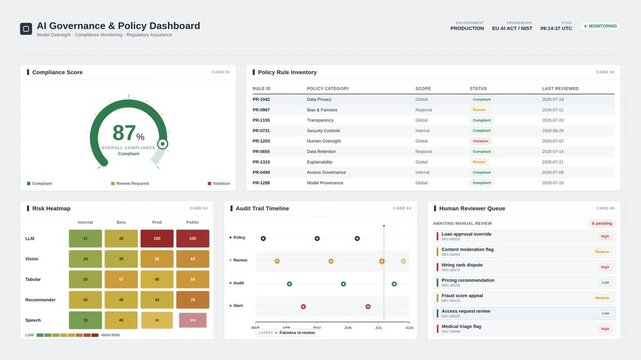
Task: Select the highlighted Access request review item
Action: (524, 313)
